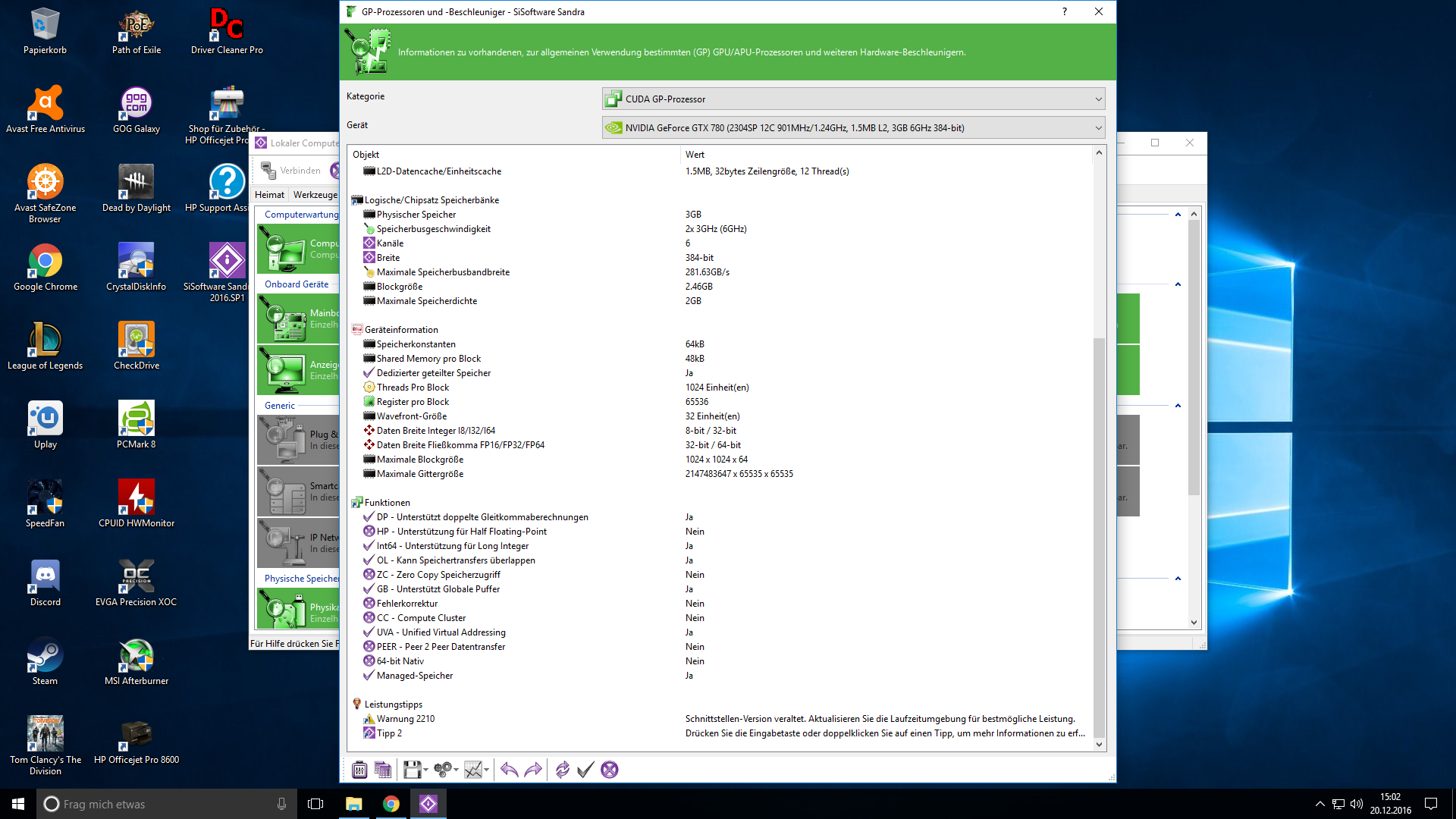This screenshot has height=819, width=1456.
Task: Click the copy-to-clipboard icon in bottom toolbar
Action: coord(383,770)
